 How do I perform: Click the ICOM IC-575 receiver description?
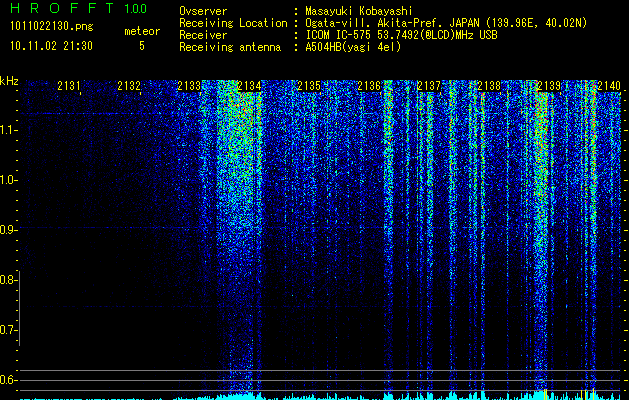(401, 35)
